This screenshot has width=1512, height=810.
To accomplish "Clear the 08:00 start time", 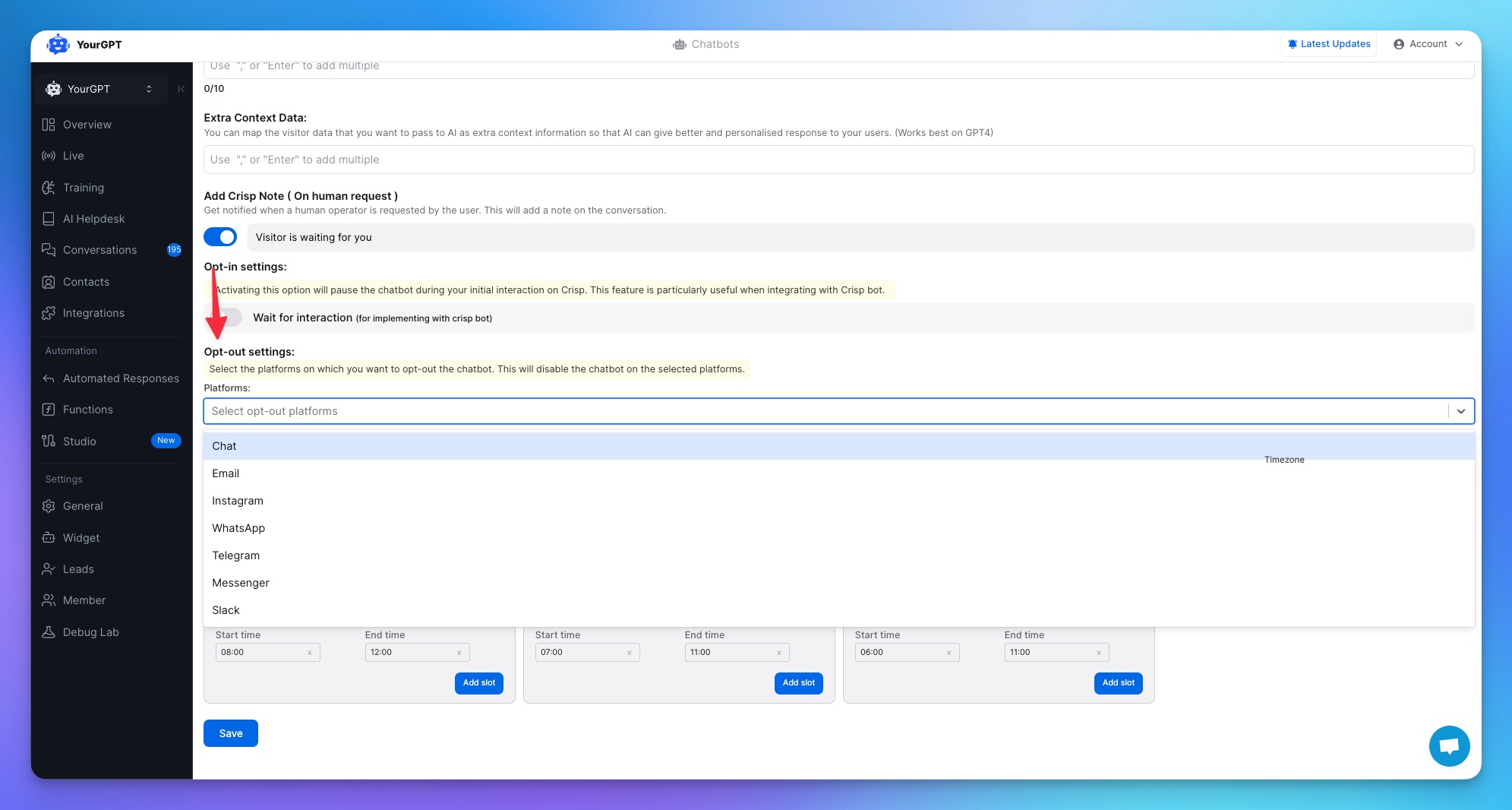I will tap(310, 653).
